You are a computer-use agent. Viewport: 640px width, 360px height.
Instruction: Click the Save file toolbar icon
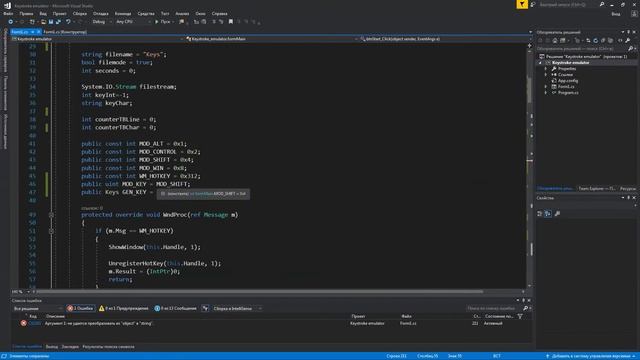coord(51,22)
